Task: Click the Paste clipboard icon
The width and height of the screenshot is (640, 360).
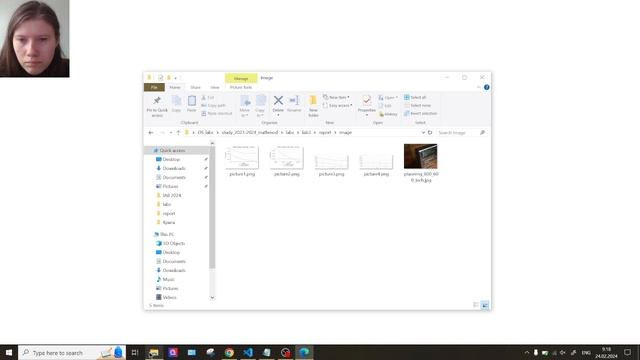Action: click(x=192, y=101)
